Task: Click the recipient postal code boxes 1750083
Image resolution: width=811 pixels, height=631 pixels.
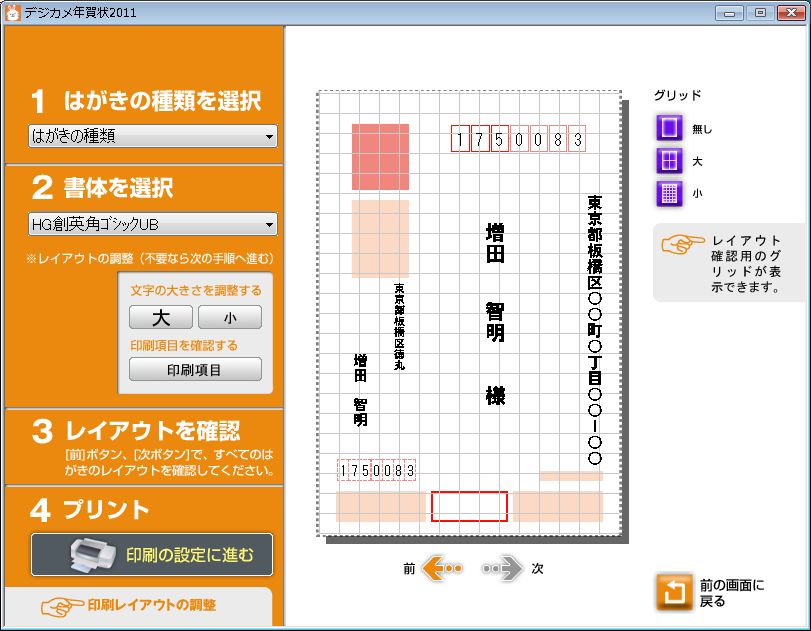Action: click(x=517, y=140)
